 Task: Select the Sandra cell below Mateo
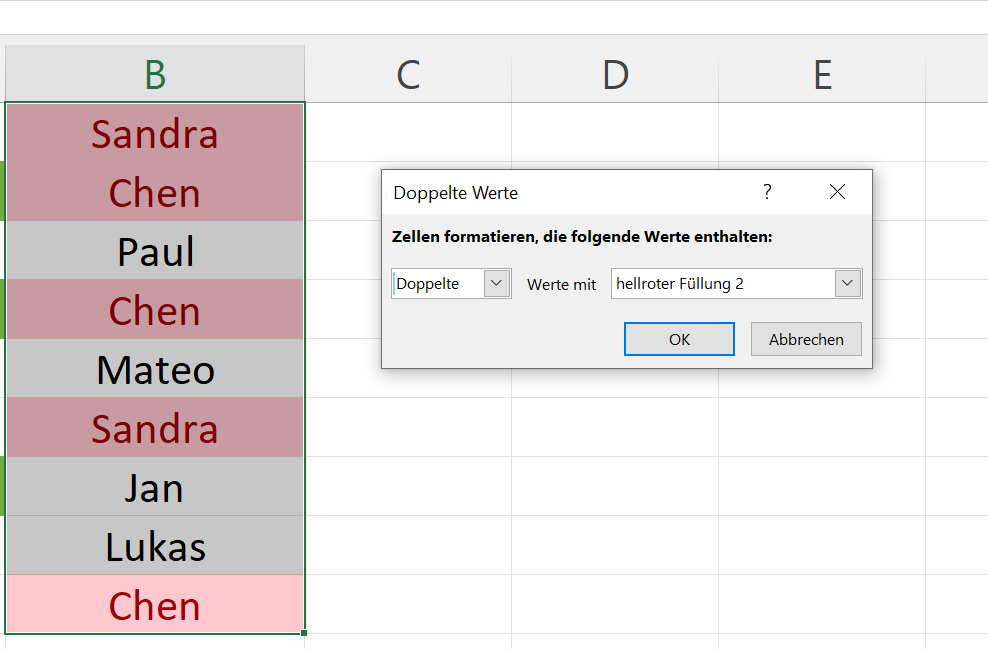155,428
